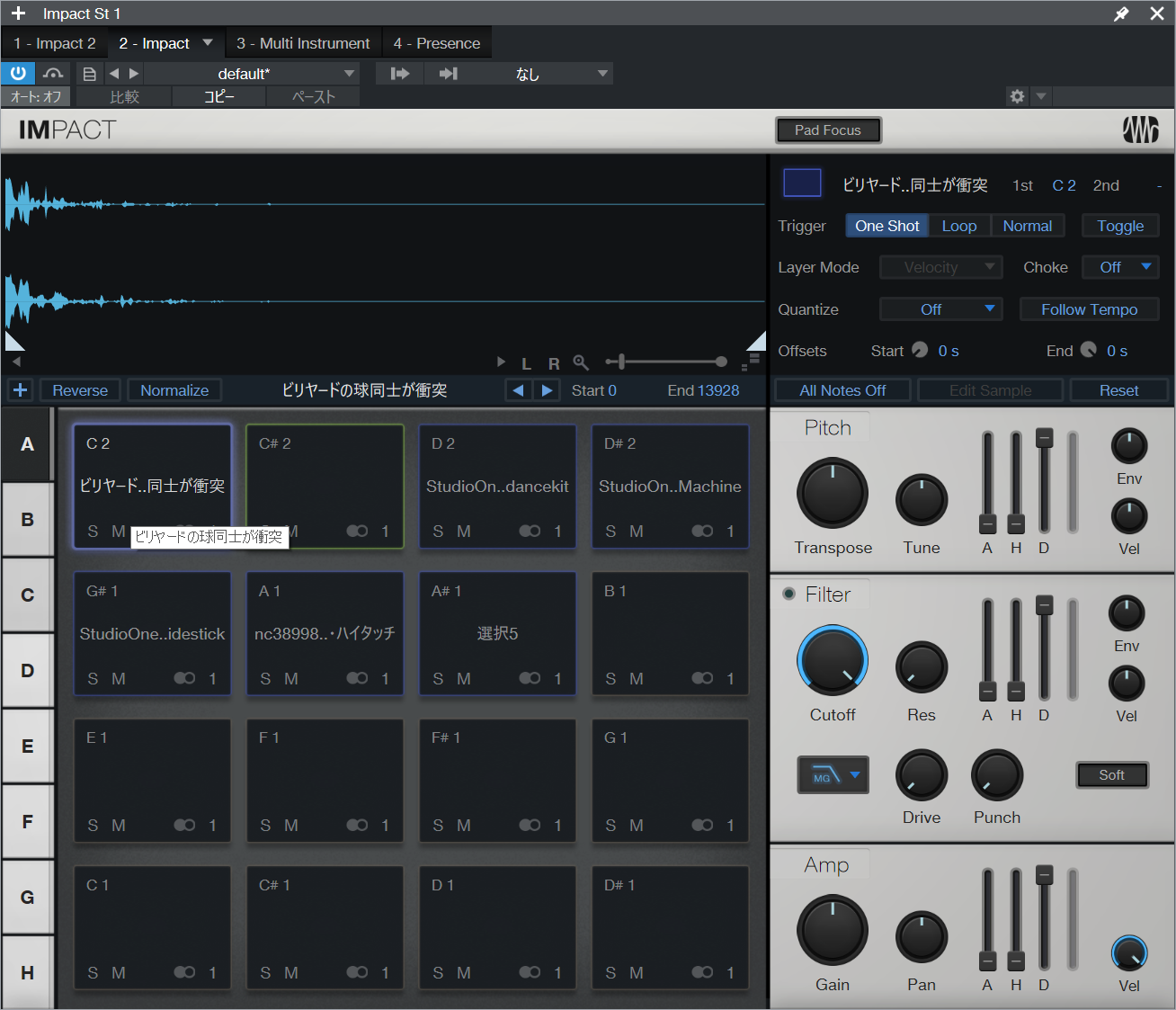Toggle the instrument power button
Viewport: 1176px width, 1010px height.
click(18, 73)
